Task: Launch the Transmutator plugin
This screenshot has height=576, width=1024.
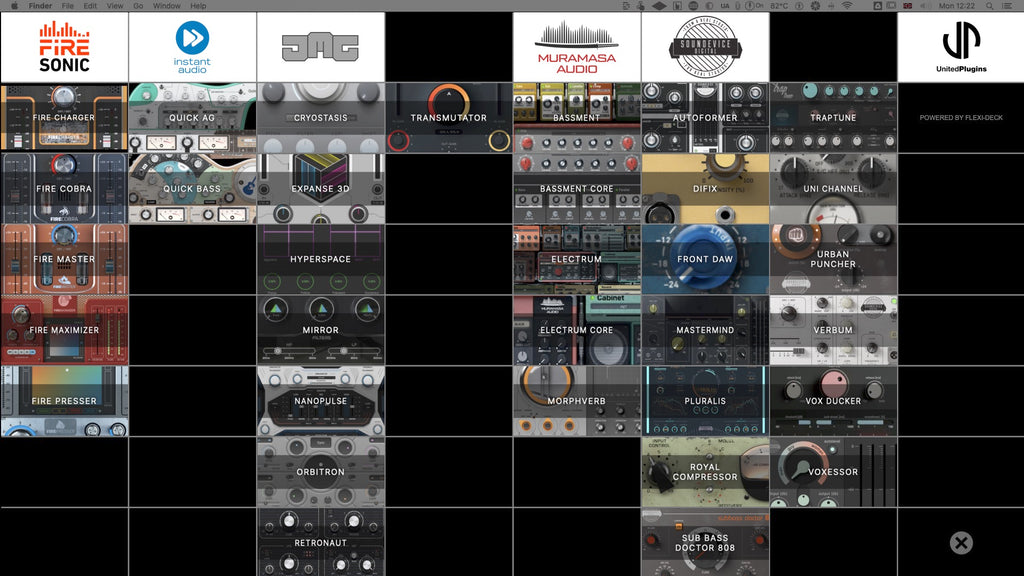Action: [x=448, y=117]
